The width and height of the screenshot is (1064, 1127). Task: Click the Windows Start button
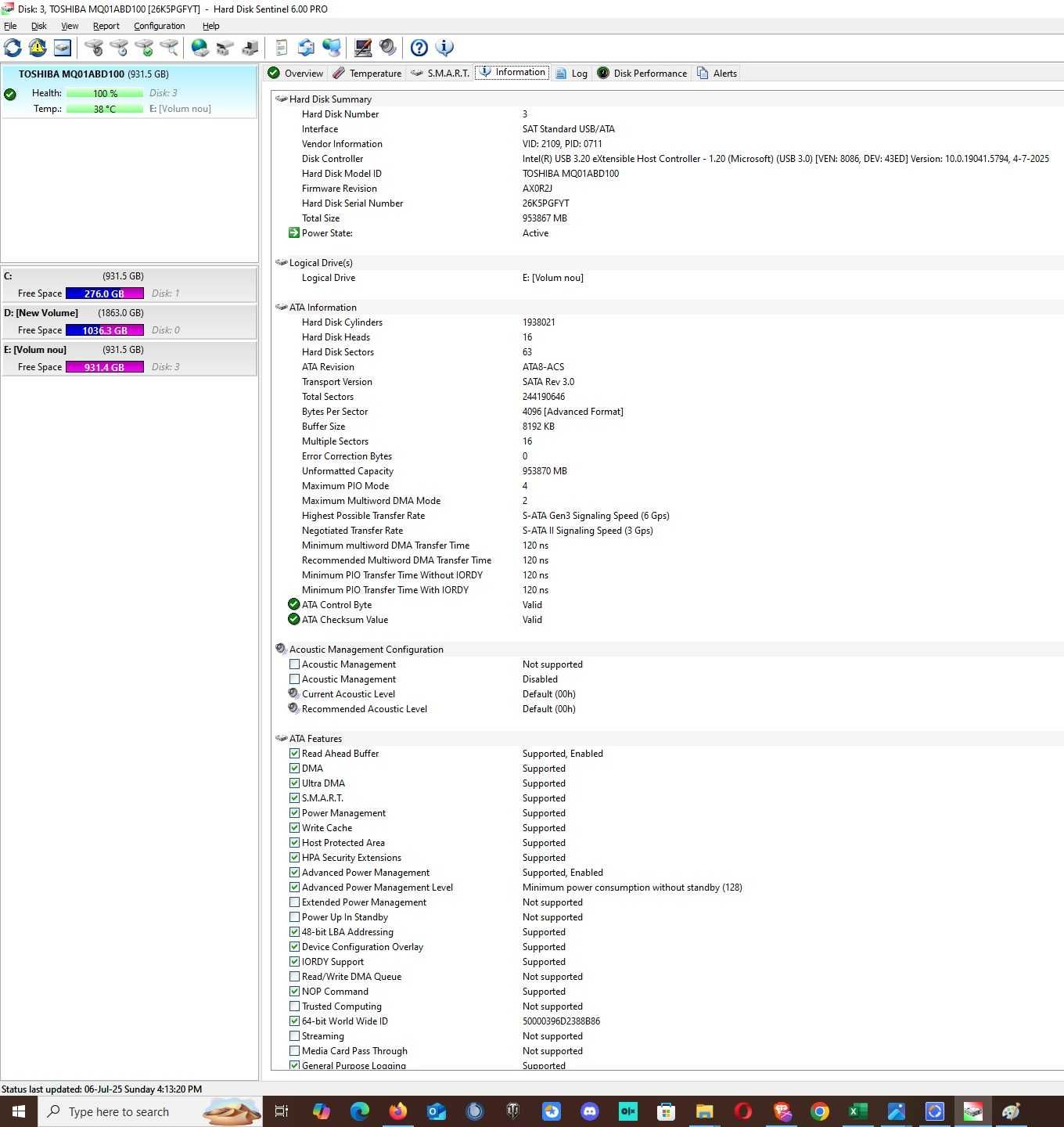tap(19, 1111)
